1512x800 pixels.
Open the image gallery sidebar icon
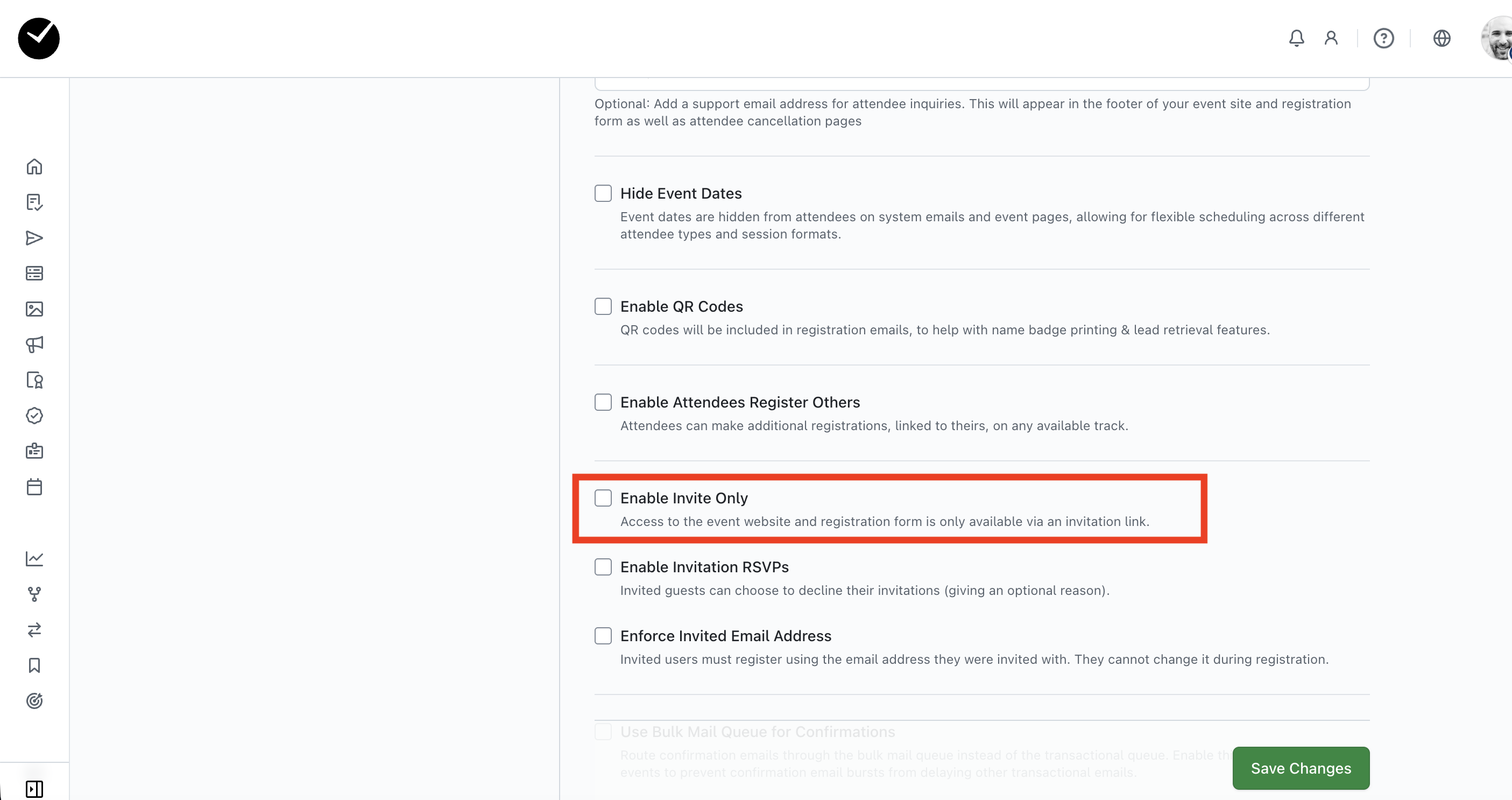34,309
